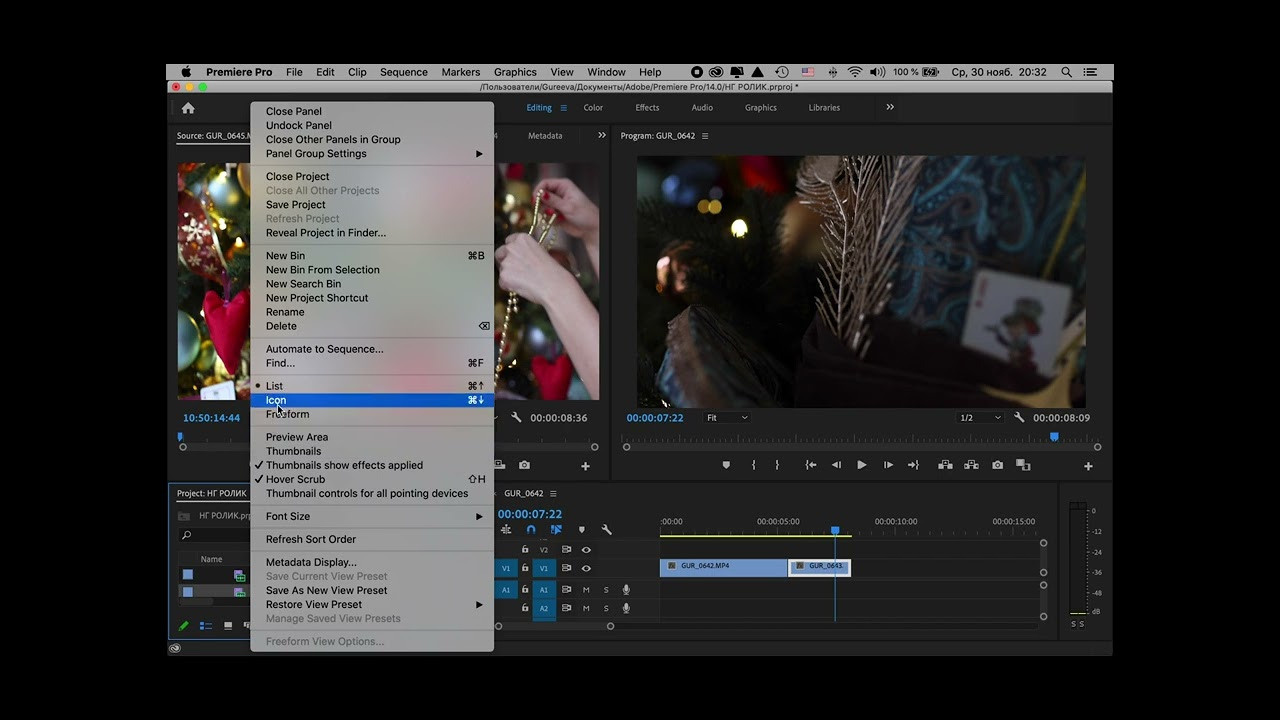
Task: Open the Fit zoom level dropdown
Action: (726, 418)
